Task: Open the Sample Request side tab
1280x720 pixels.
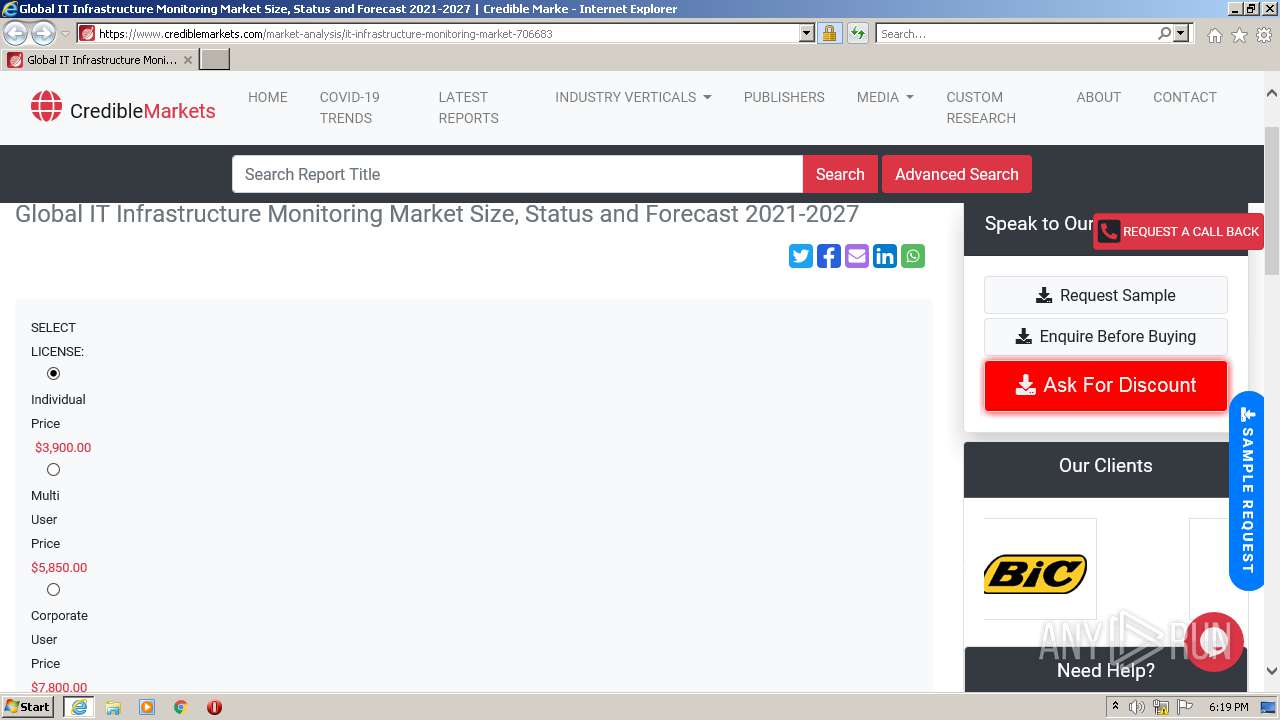Action: [x=1247, y=490]
